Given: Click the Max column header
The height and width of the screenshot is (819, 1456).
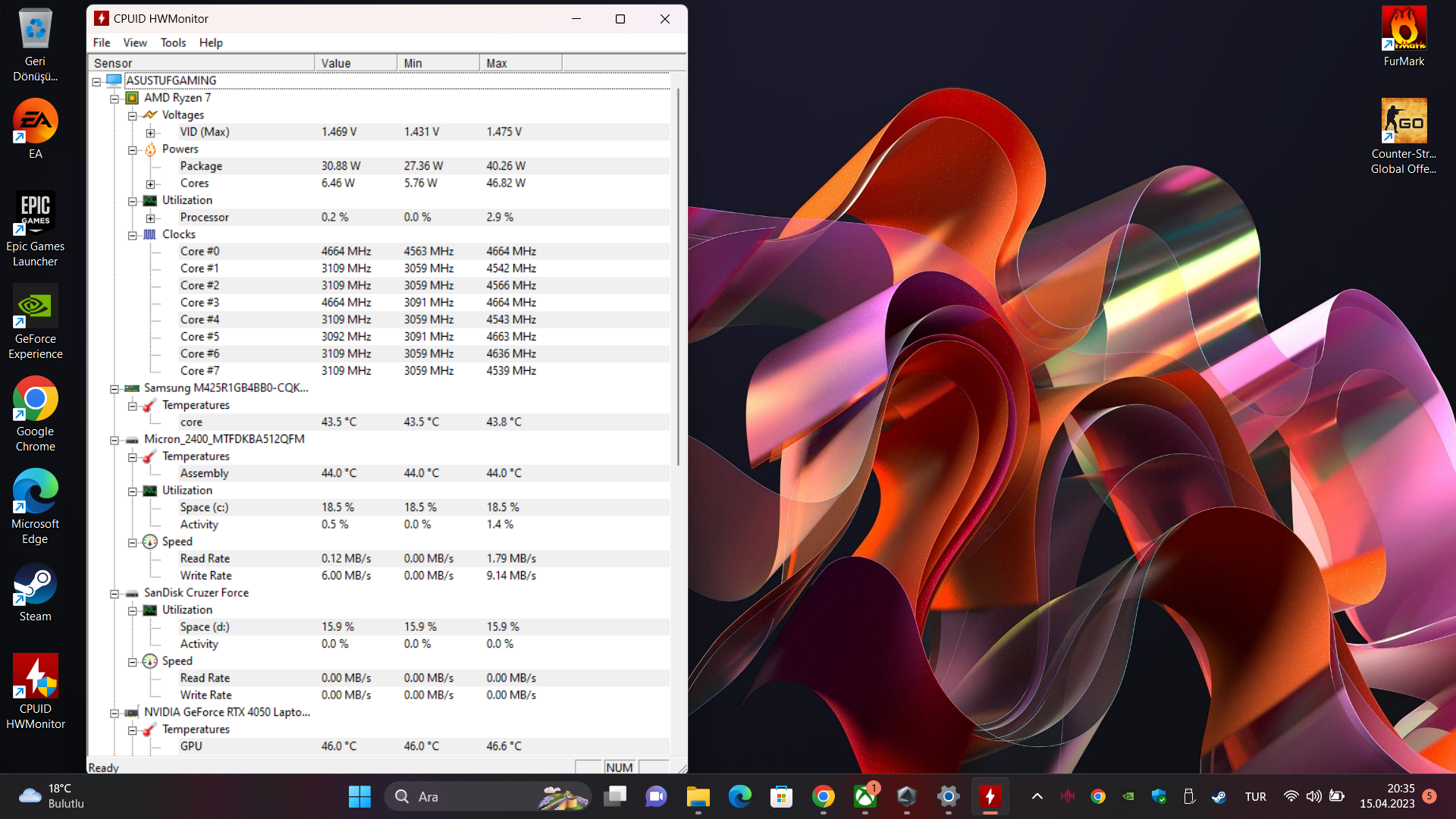Looking at the screenshot, I should pyautogui.click(x=520, y=63).
